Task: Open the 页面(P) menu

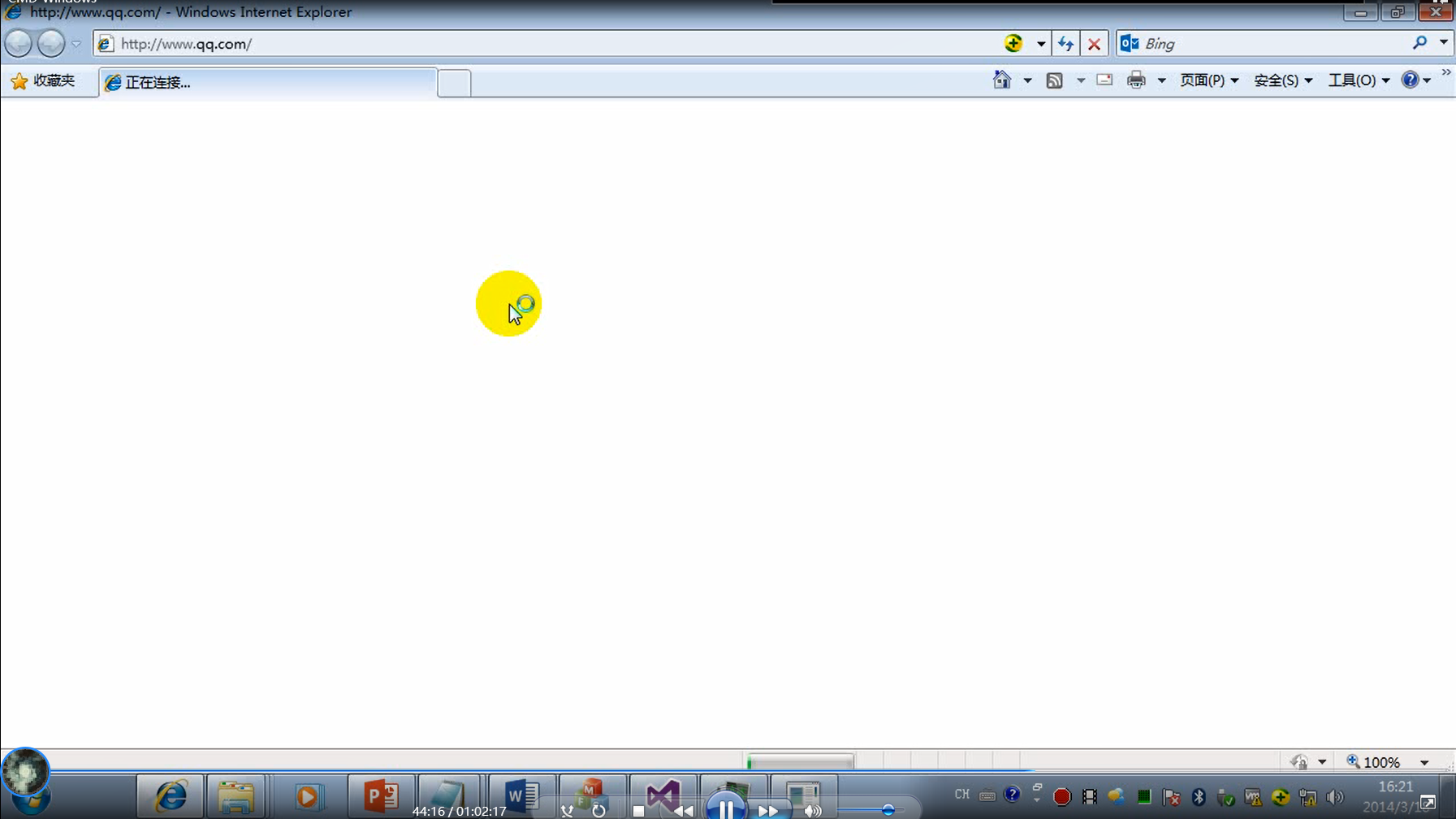Action: click(1209, 80)
